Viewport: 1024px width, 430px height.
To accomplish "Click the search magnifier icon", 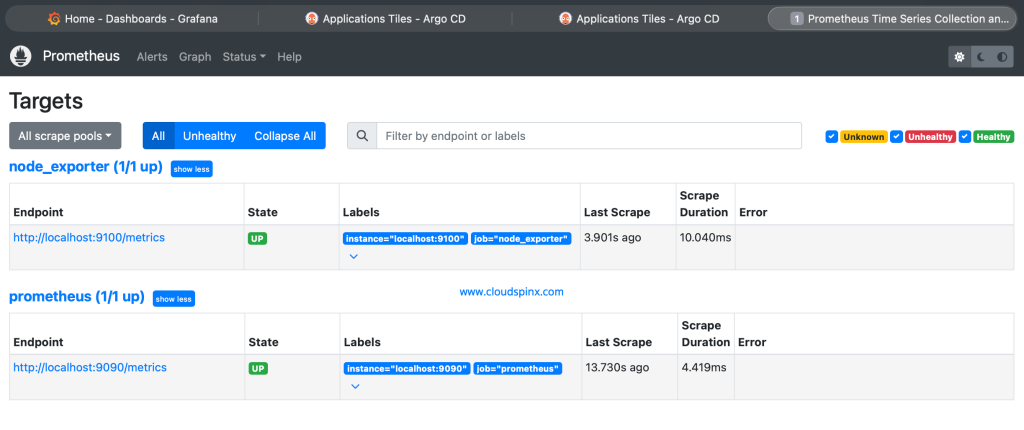I will coord(362,136).
